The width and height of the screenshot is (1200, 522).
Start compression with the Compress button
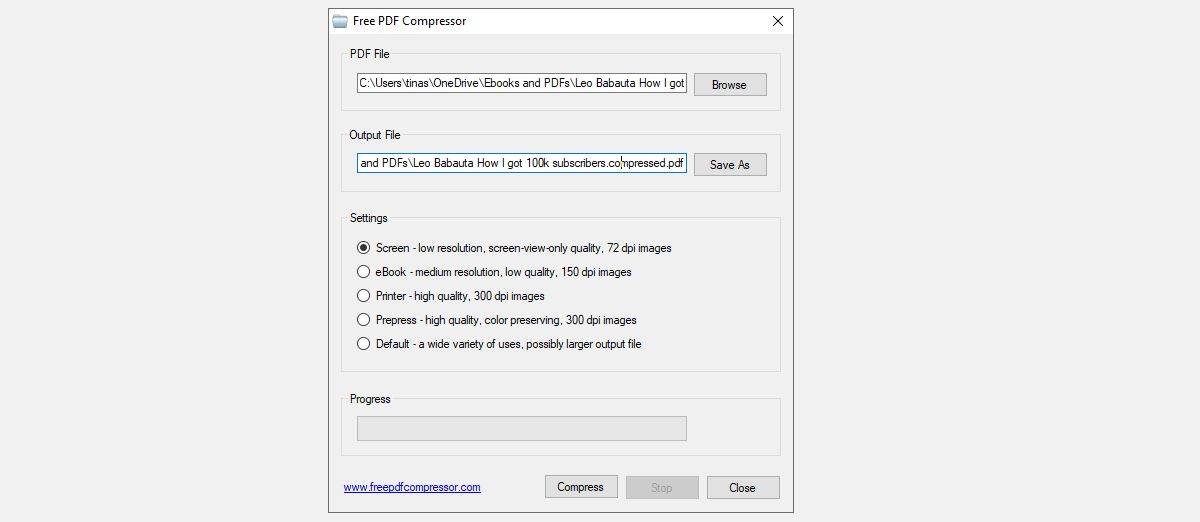point(581,487)
